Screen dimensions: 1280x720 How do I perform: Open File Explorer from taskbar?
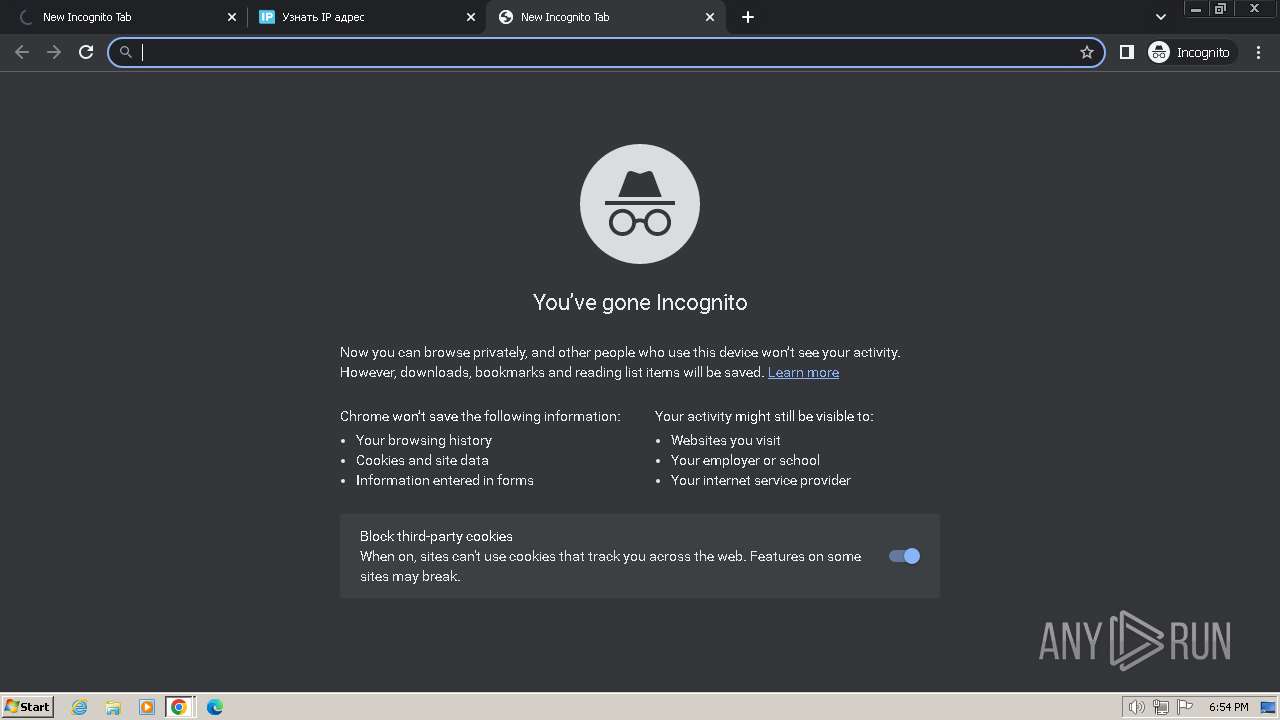(x=113, y=707)
